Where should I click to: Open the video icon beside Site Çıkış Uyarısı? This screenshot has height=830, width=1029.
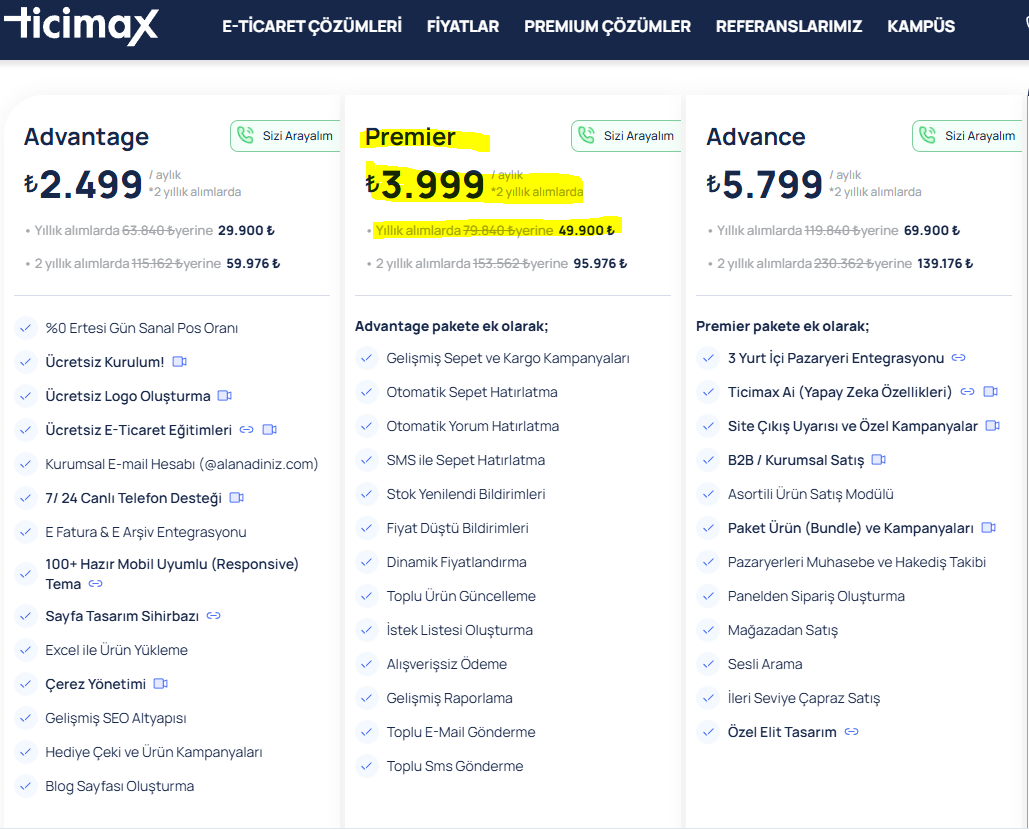coord(993,426)
